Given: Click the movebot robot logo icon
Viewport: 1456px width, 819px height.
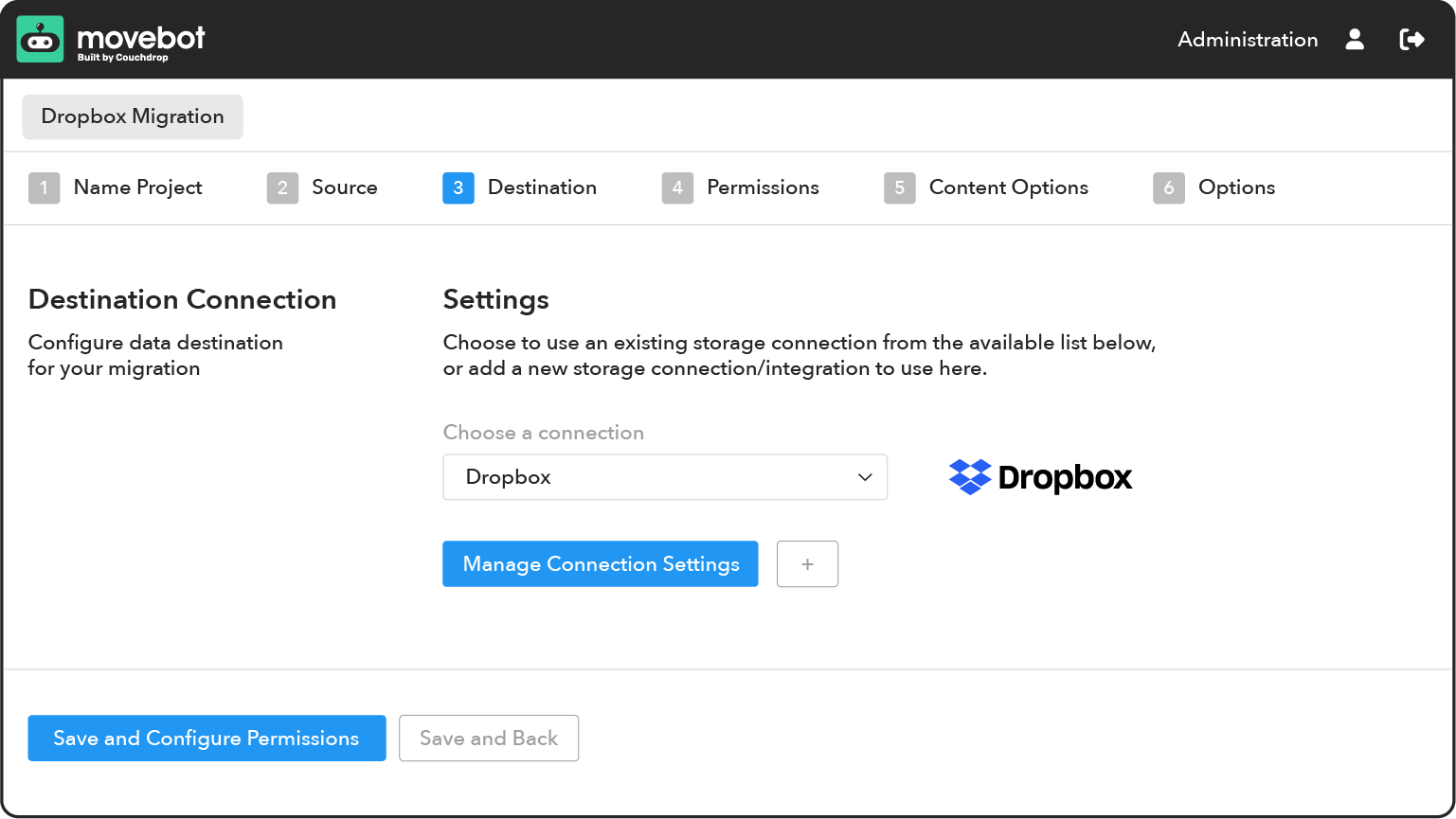Looking at the screenshot, I should pyautogui.click(x=40, y=40).
